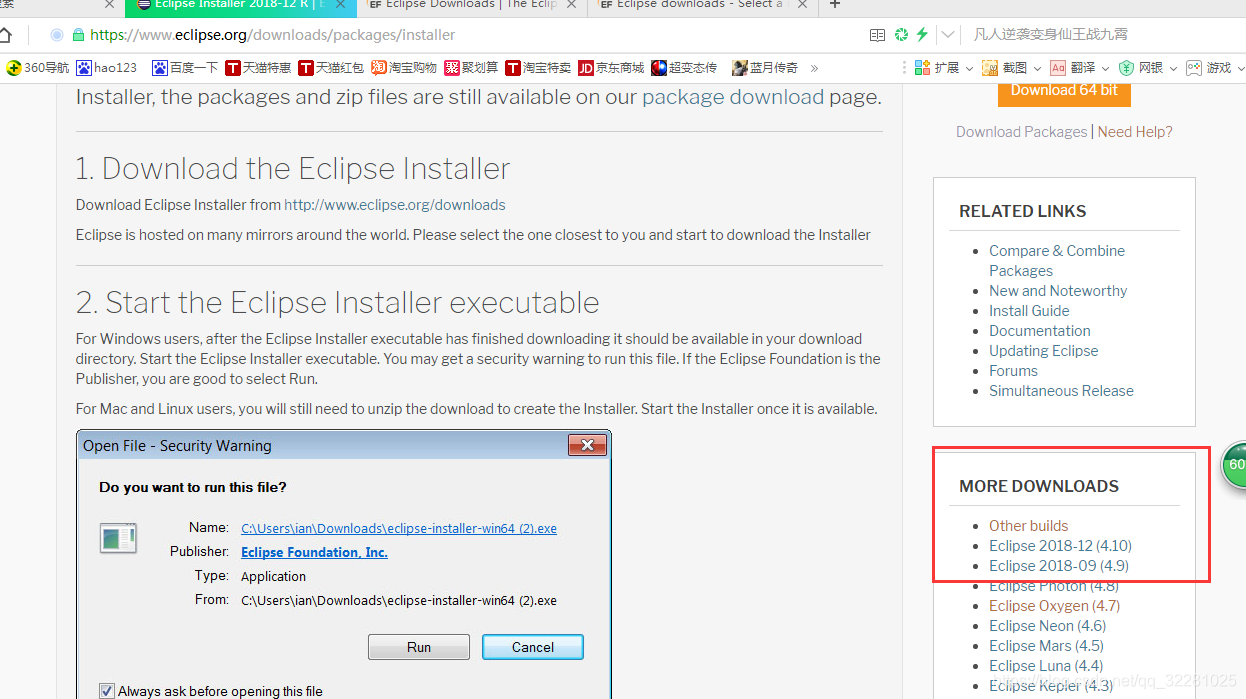Click the home icon beside address bar
The width and height of the screenshot is (1246, 699).
click(x=5, y=34)
